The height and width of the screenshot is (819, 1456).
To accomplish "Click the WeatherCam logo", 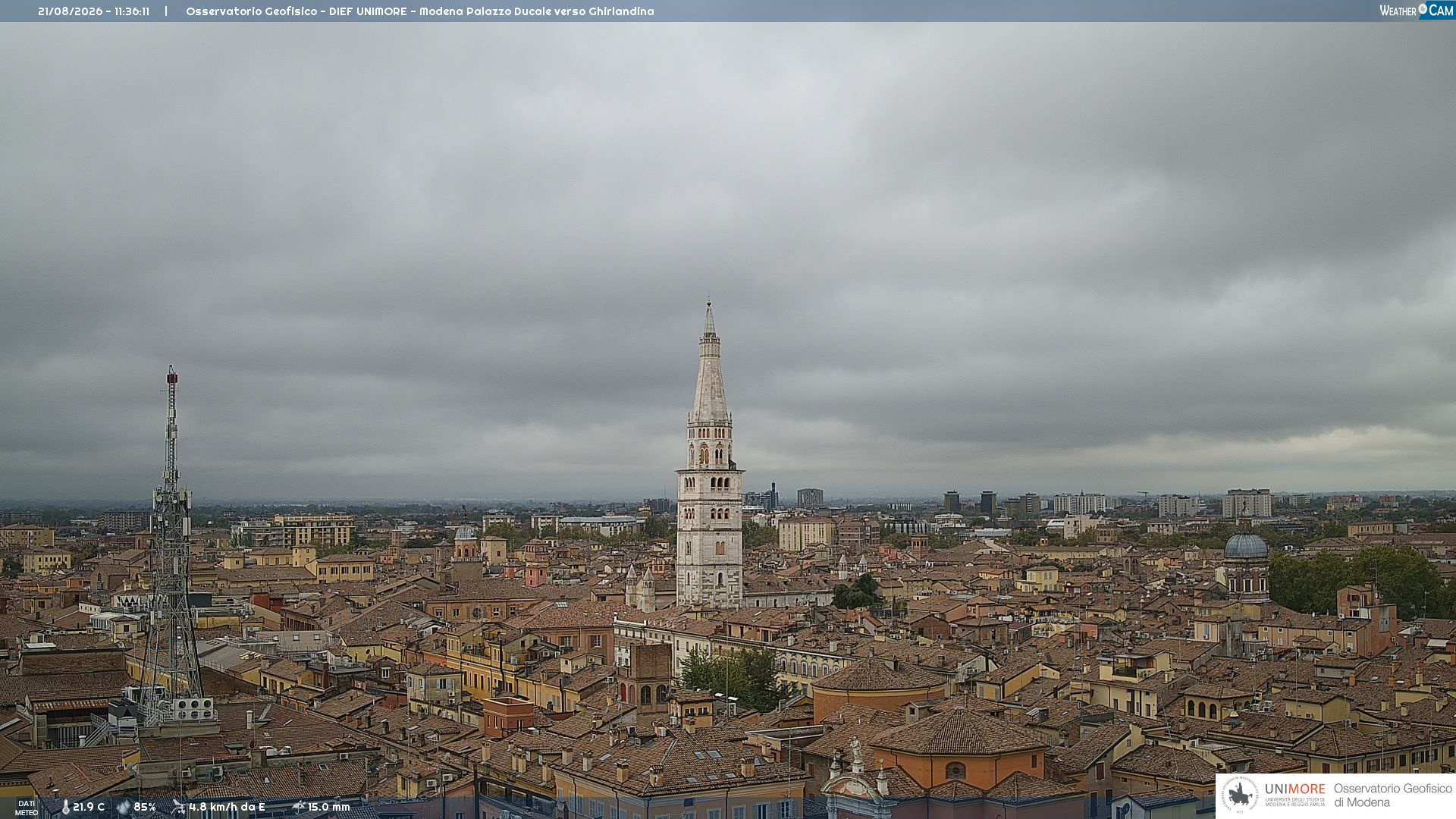I will coord(1417,11).
